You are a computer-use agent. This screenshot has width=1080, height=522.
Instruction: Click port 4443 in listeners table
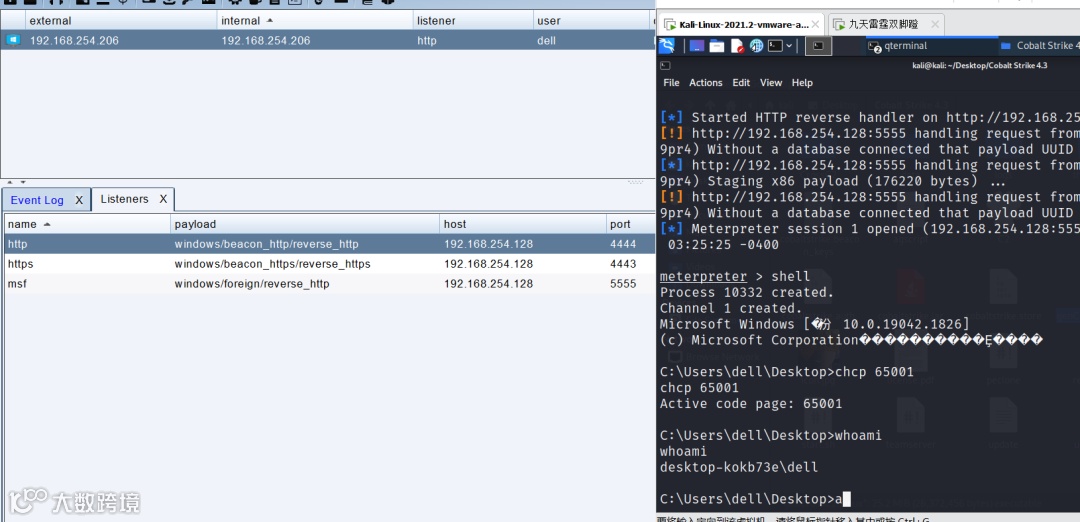[x=623, y=264]
